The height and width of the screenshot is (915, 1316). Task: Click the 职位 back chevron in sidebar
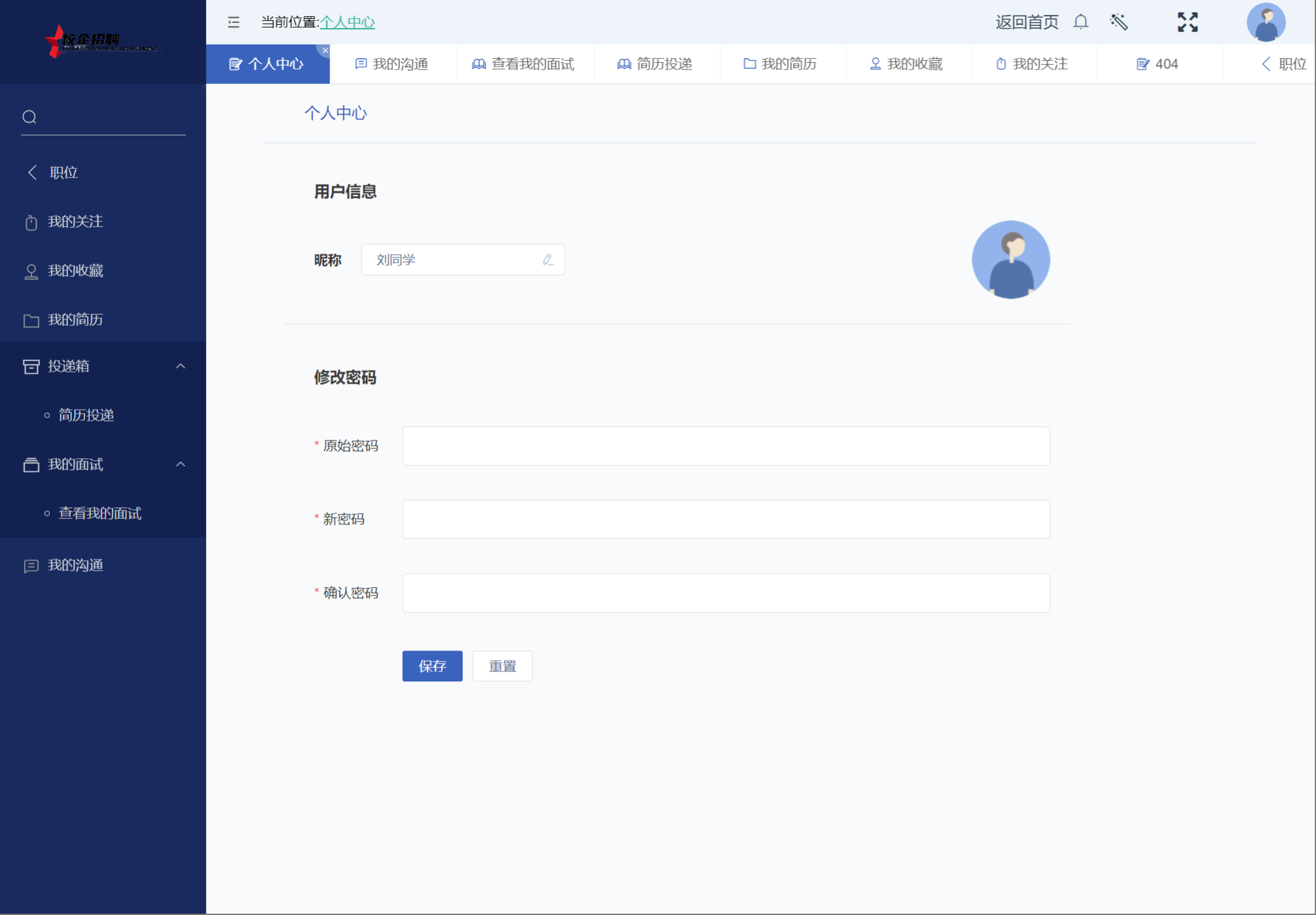(x=33, y=173)
